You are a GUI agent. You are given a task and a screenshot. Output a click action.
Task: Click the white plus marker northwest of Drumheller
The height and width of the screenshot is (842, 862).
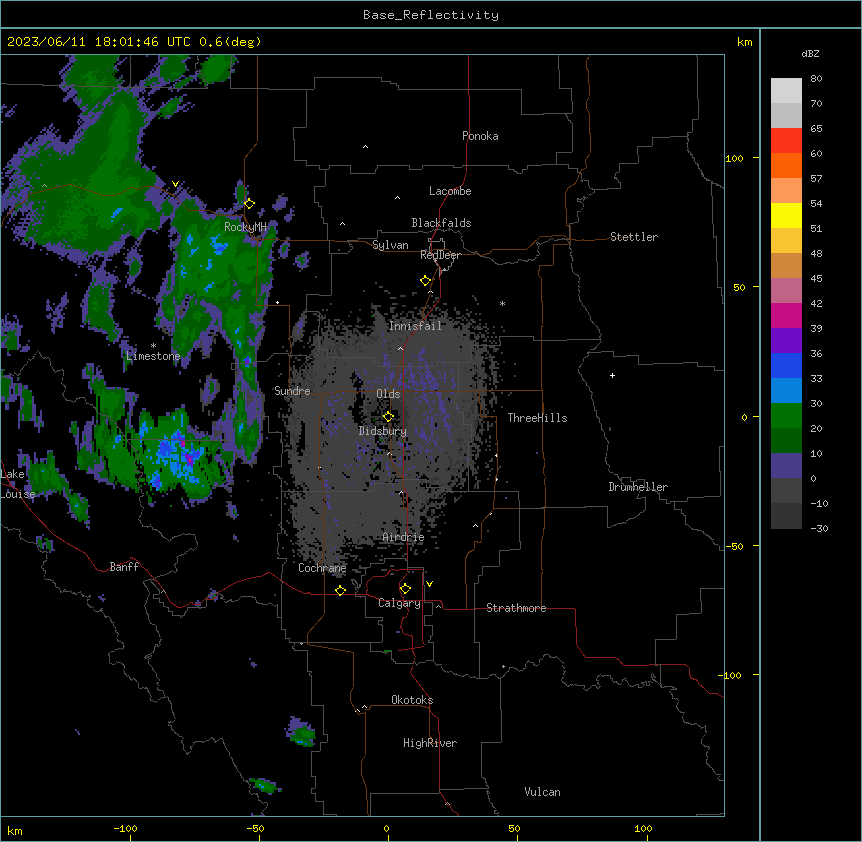click(x=612, y=375)
